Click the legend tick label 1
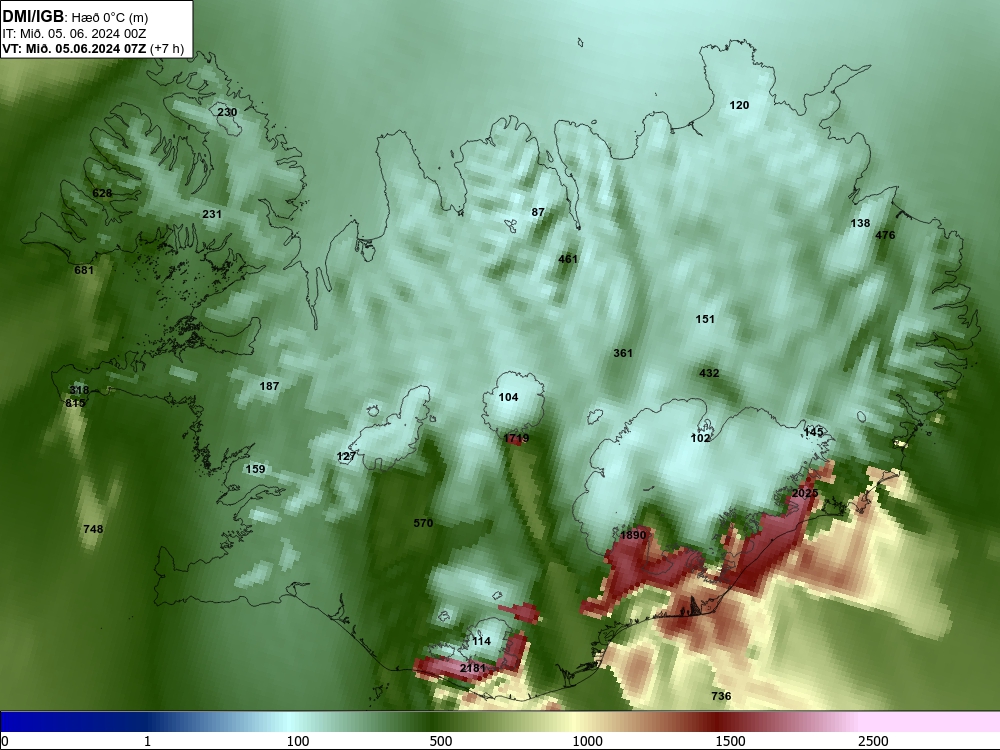Viewport: 1000px width, 750px height. pyautogui.click(x=147, y=741)
